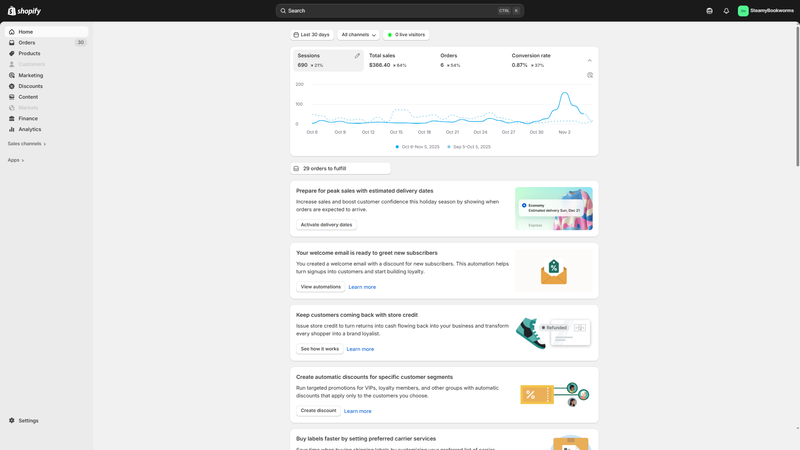
Task: Click the chart report icon above graph
Action: (590, 76)
